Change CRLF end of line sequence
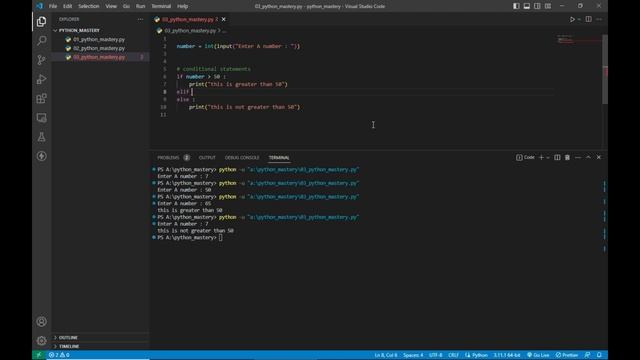 click(453, 355)
